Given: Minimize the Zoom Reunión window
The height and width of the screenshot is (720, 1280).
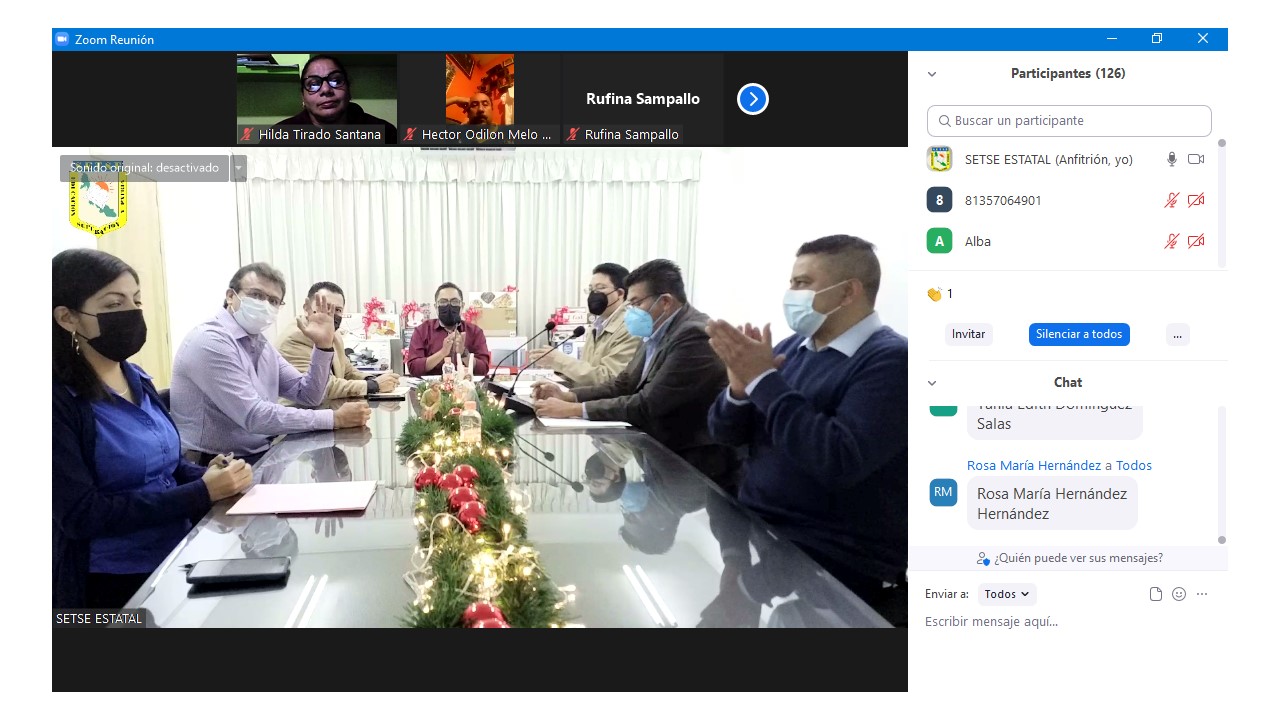Looking at the screenshot, I should pos(1112,39).
